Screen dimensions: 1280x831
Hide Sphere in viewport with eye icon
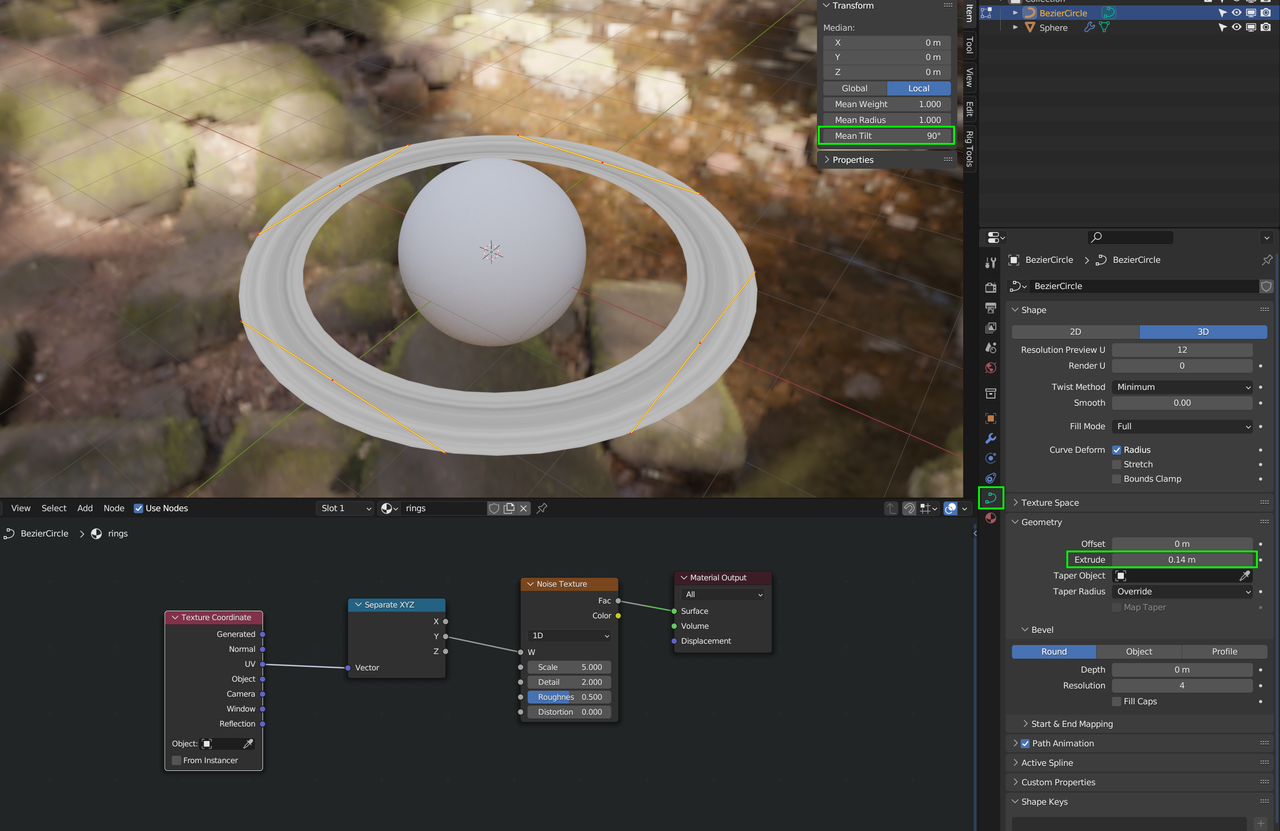[1236, 28]
